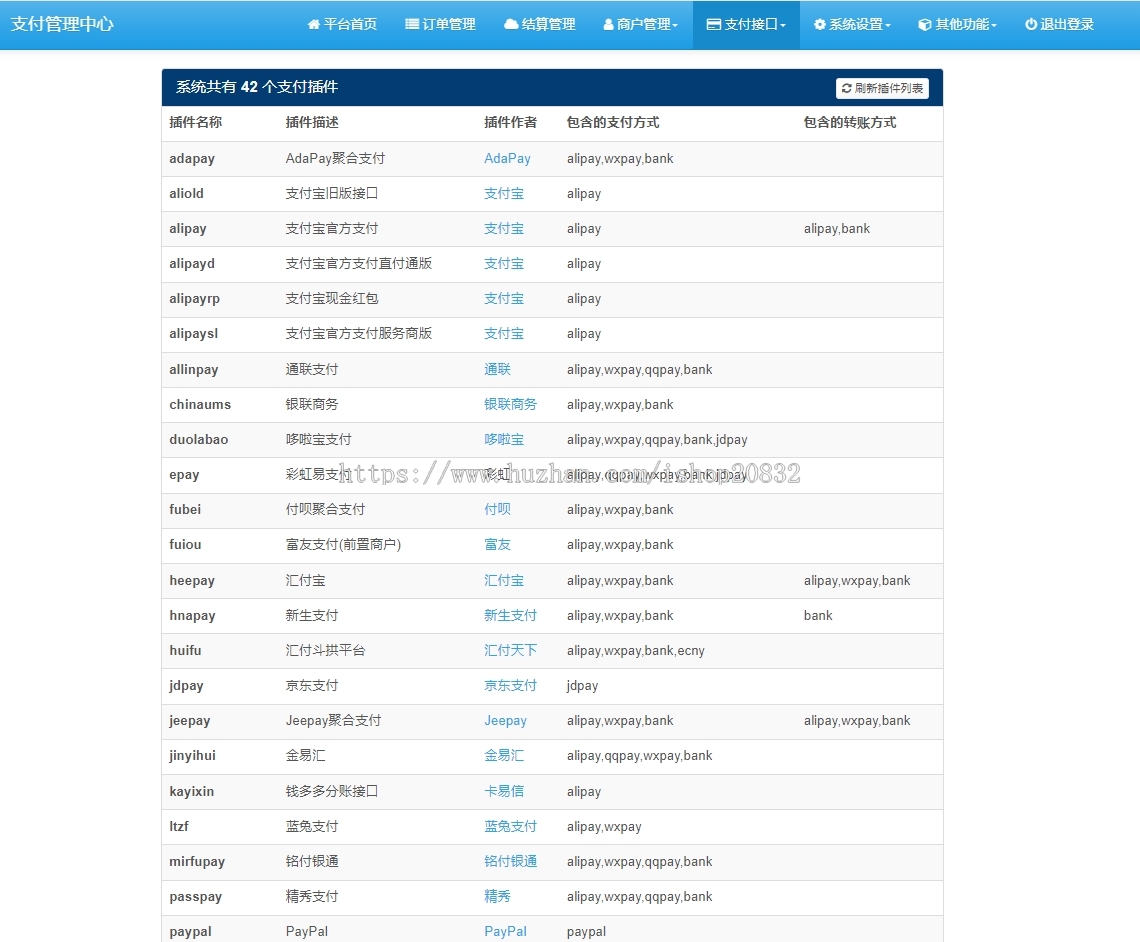Open the 哆啦宝 author link
The height and width of the screenshot is (942, 1140).
504,440
